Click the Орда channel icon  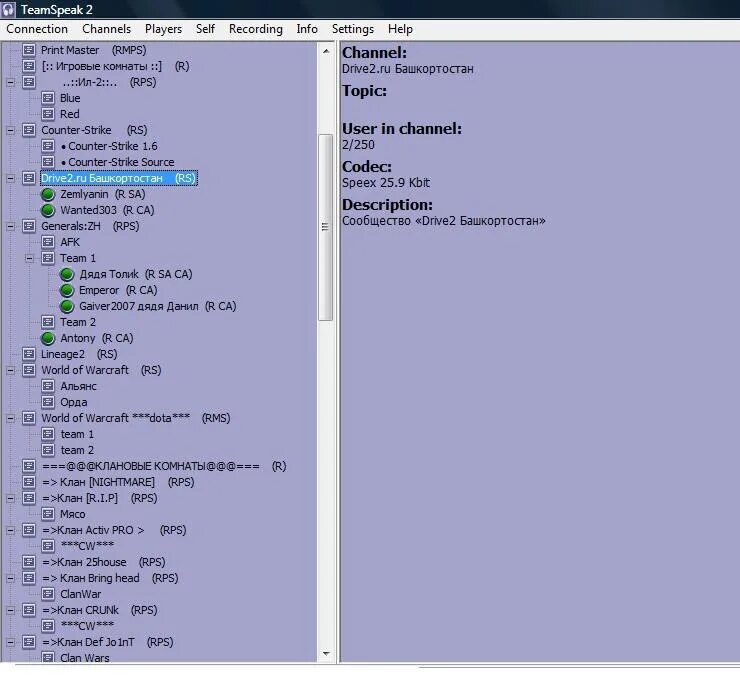click(48, 403)
